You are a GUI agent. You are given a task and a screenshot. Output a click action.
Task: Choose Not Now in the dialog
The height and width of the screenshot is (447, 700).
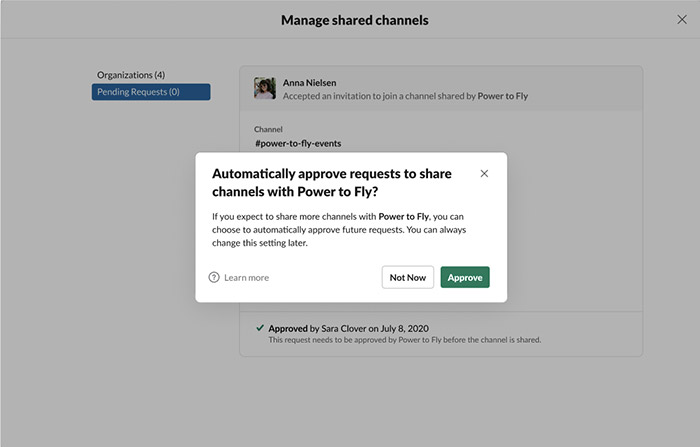pos(408,277)
